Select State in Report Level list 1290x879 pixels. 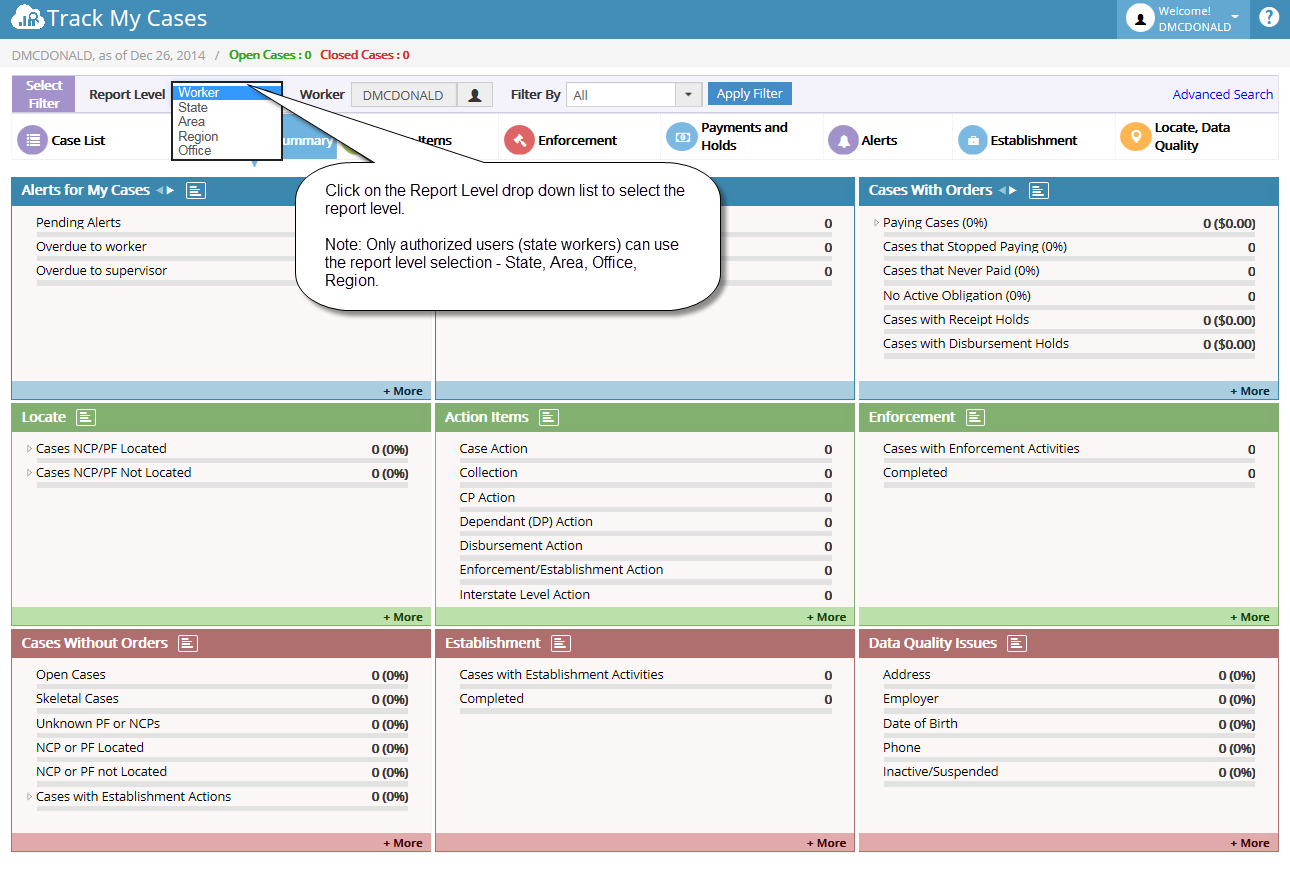[x=193, y=107]
